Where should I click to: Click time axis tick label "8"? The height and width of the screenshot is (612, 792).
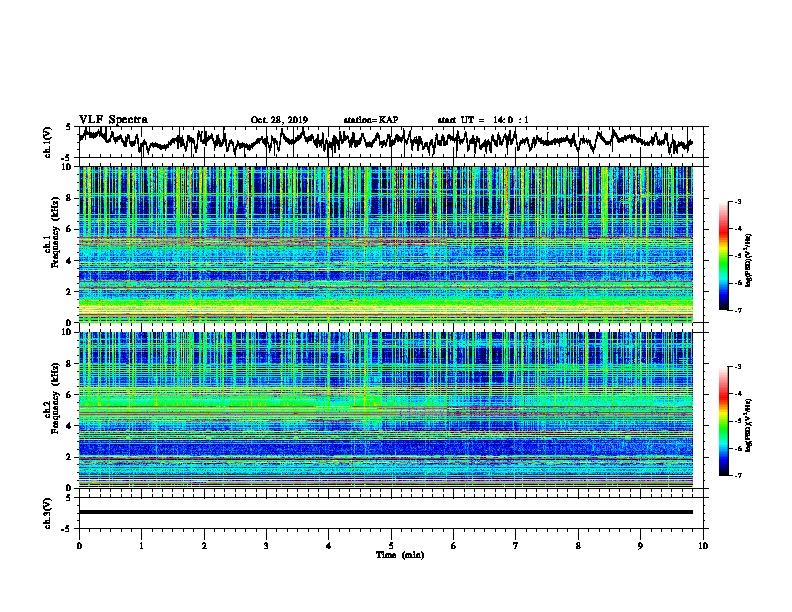pos(578,546)
